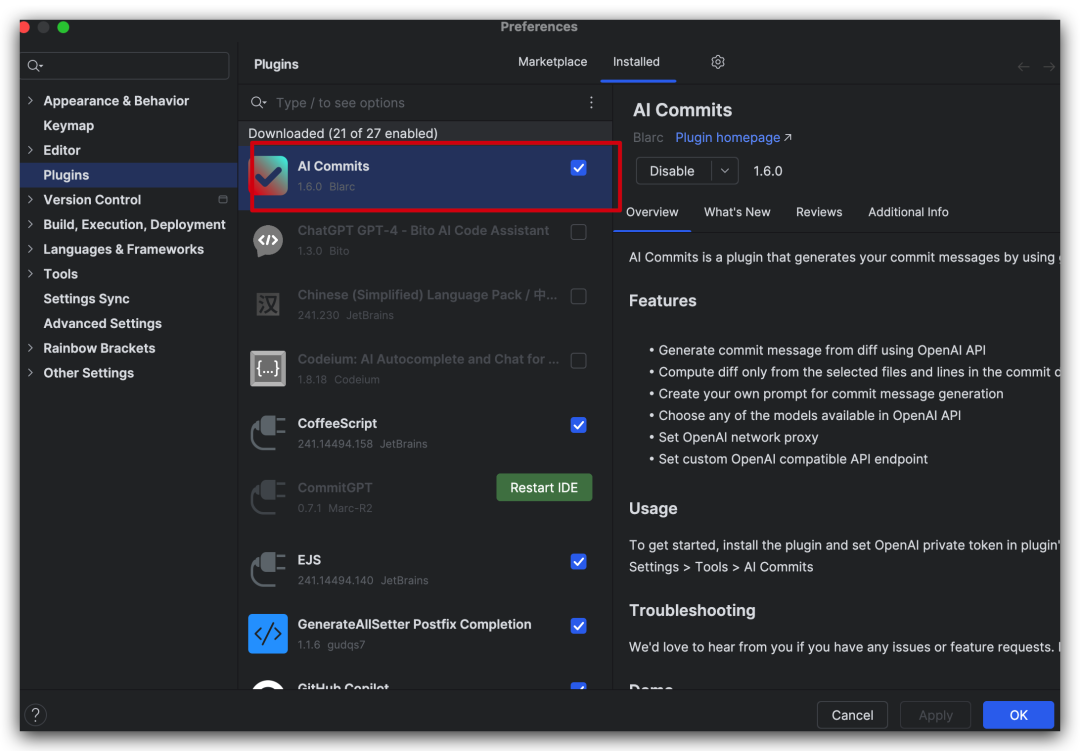
Task: Disable the EJS plugin checkbox
Action: (x=579, y=561)
